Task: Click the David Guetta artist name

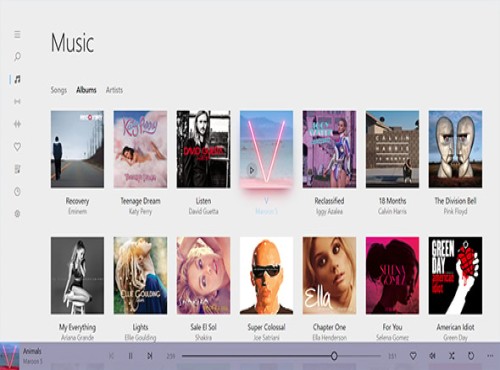Action: tap(203, 212)
